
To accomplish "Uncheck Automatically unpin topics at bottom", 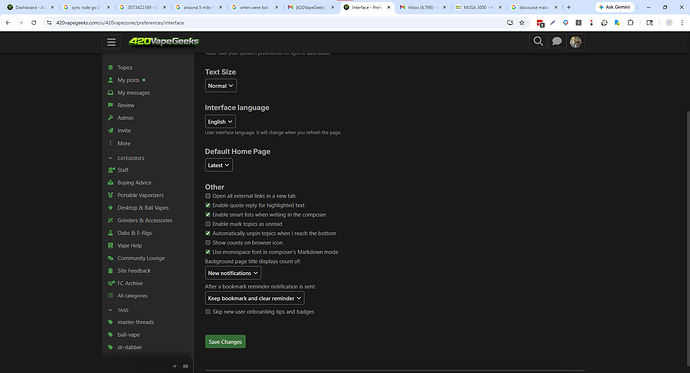I will (208, 233).
